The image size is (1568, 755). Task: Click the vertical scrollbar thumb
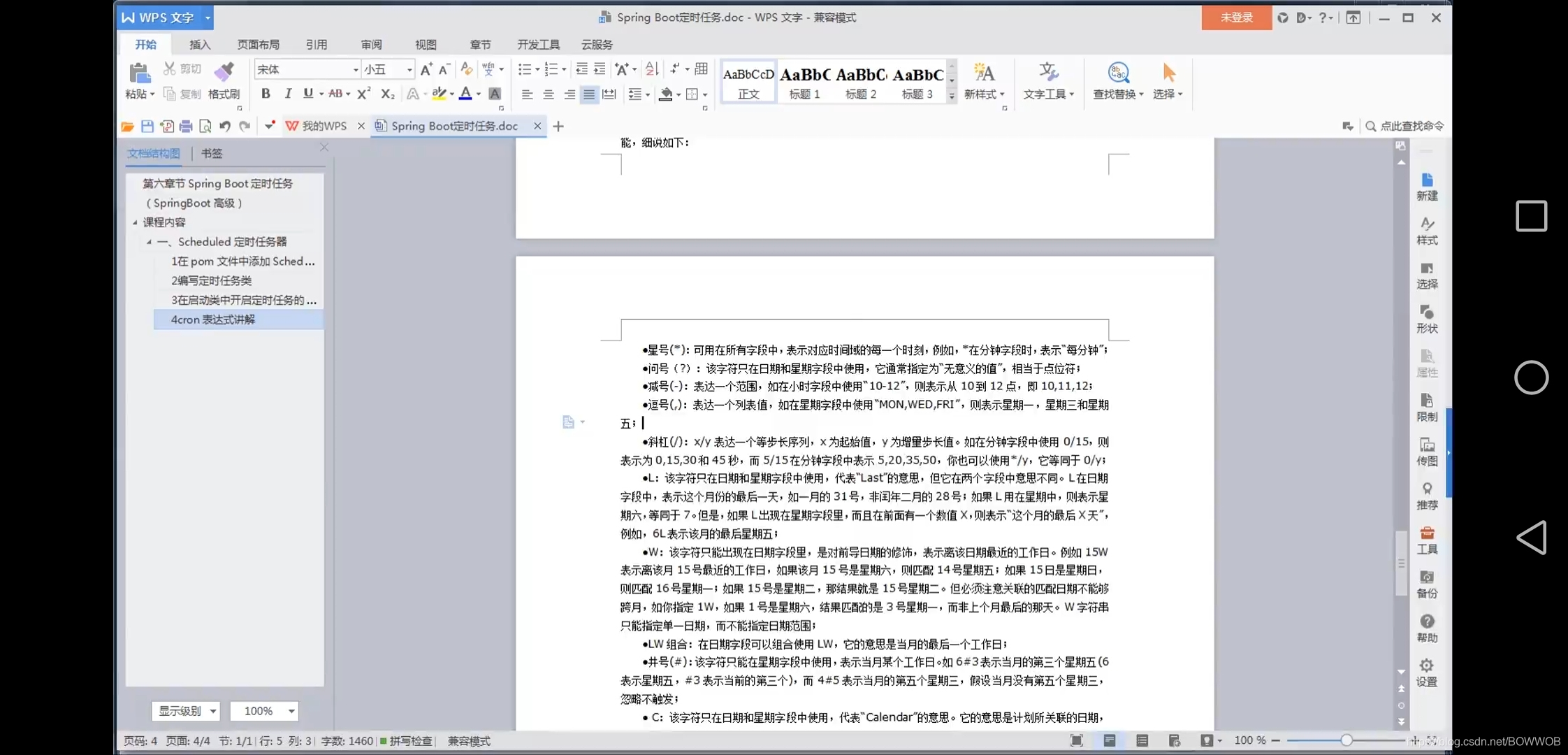pyautogui.click(x=1401, y=563)
